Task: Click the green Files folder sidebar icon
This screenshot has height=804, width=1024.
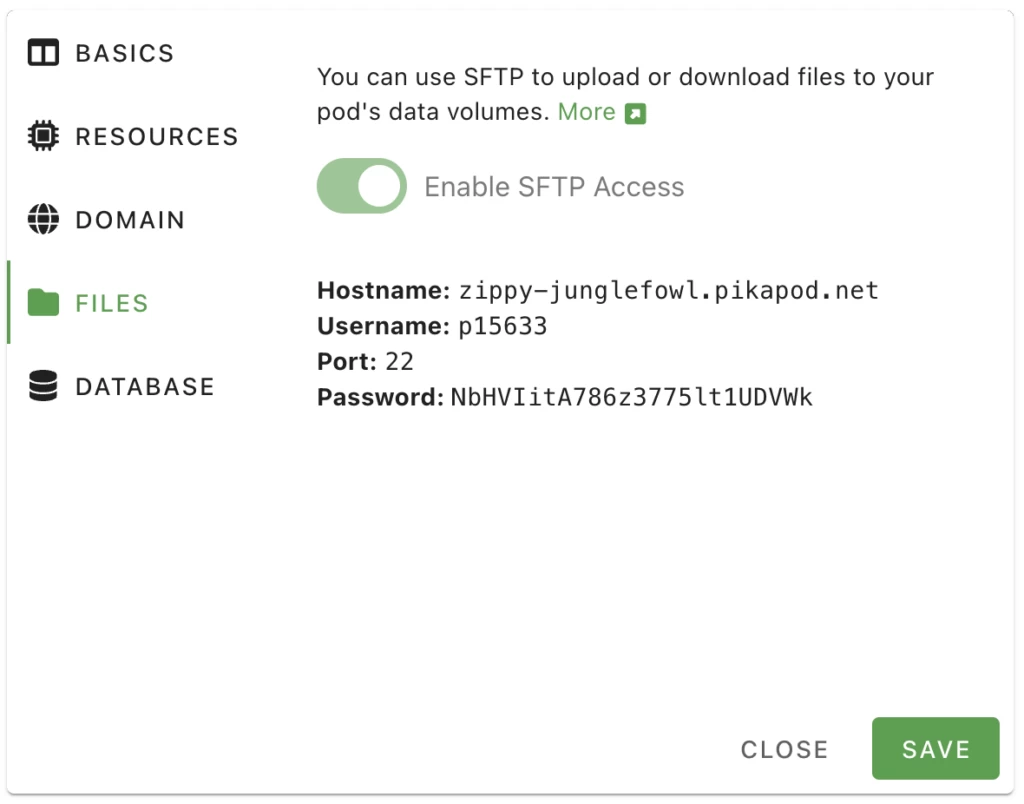Action: 42,303
